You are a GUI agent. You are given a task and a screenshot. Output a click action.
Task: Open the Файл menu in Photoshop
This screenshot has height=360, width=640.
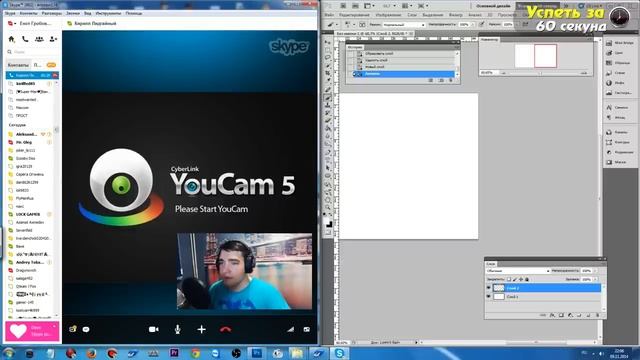pos(329,15)
